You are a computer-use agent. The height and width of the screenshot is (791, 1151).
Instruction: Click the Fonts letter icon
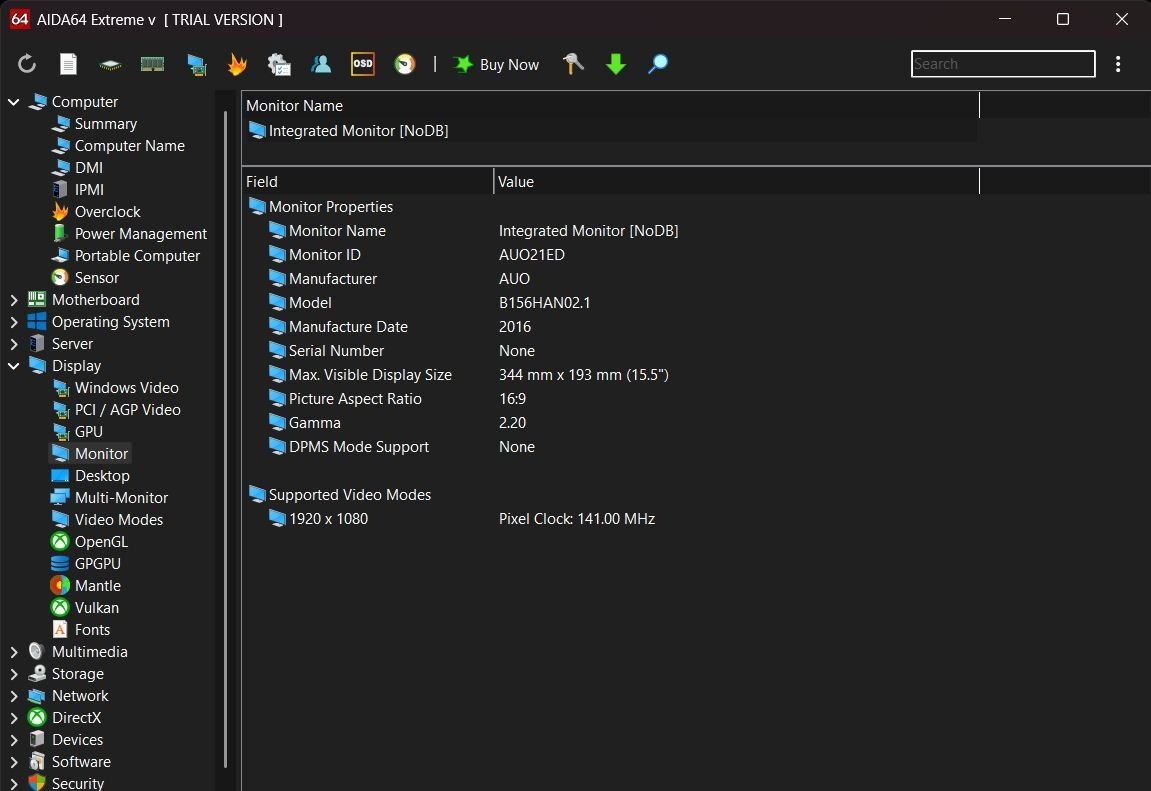coord(60,630)
